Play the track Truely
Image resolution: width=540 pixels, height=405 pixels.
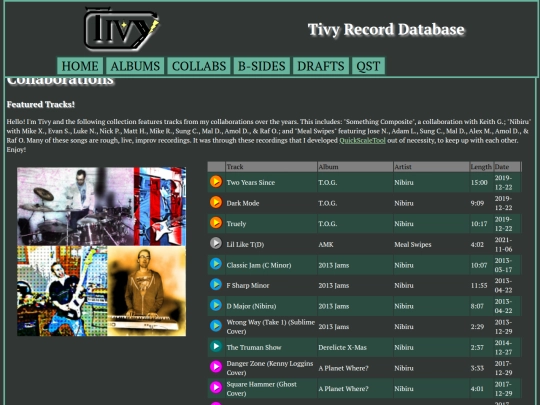[x=216, y=223]
